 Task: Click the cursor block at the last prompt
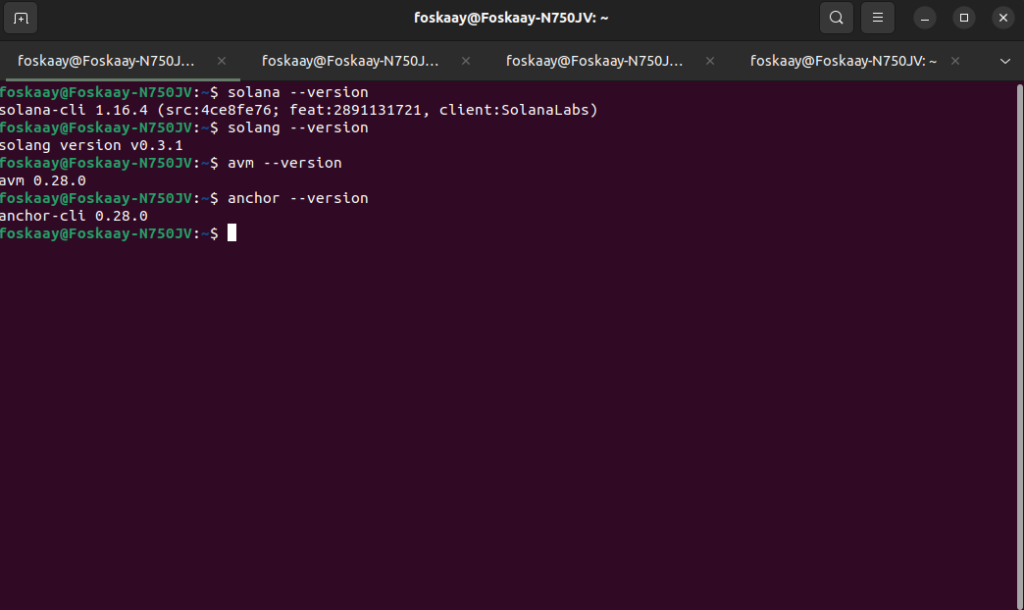click(232, 233)
